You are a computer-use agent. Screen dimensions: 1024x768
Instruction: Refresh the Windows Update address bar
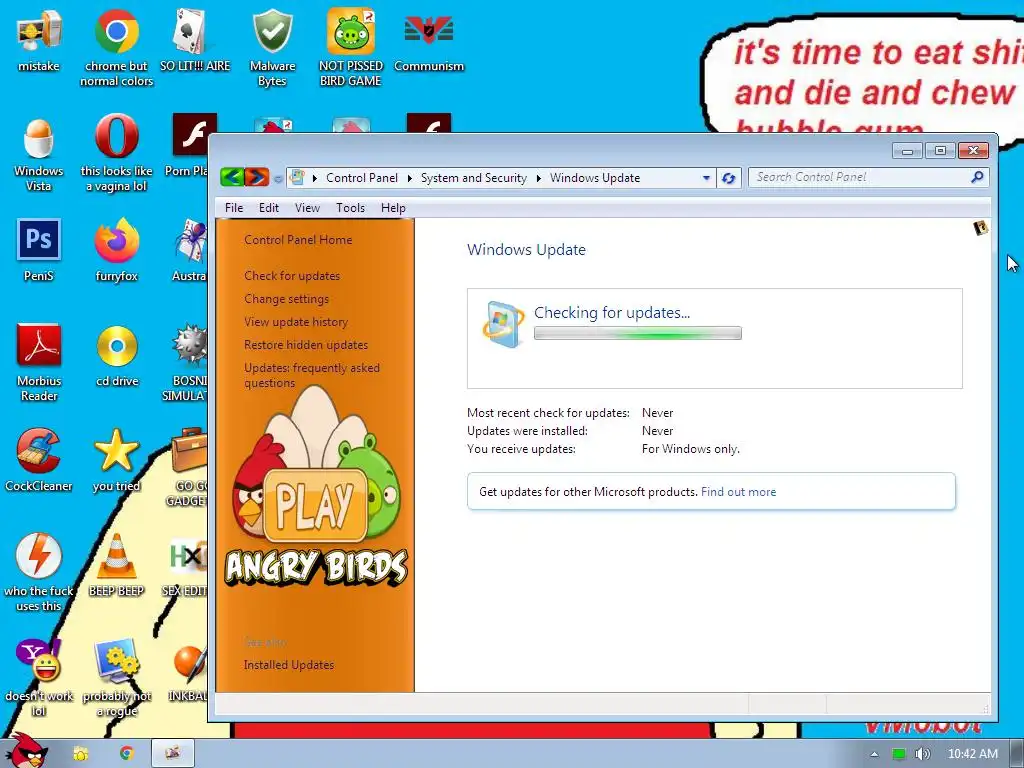729,178
